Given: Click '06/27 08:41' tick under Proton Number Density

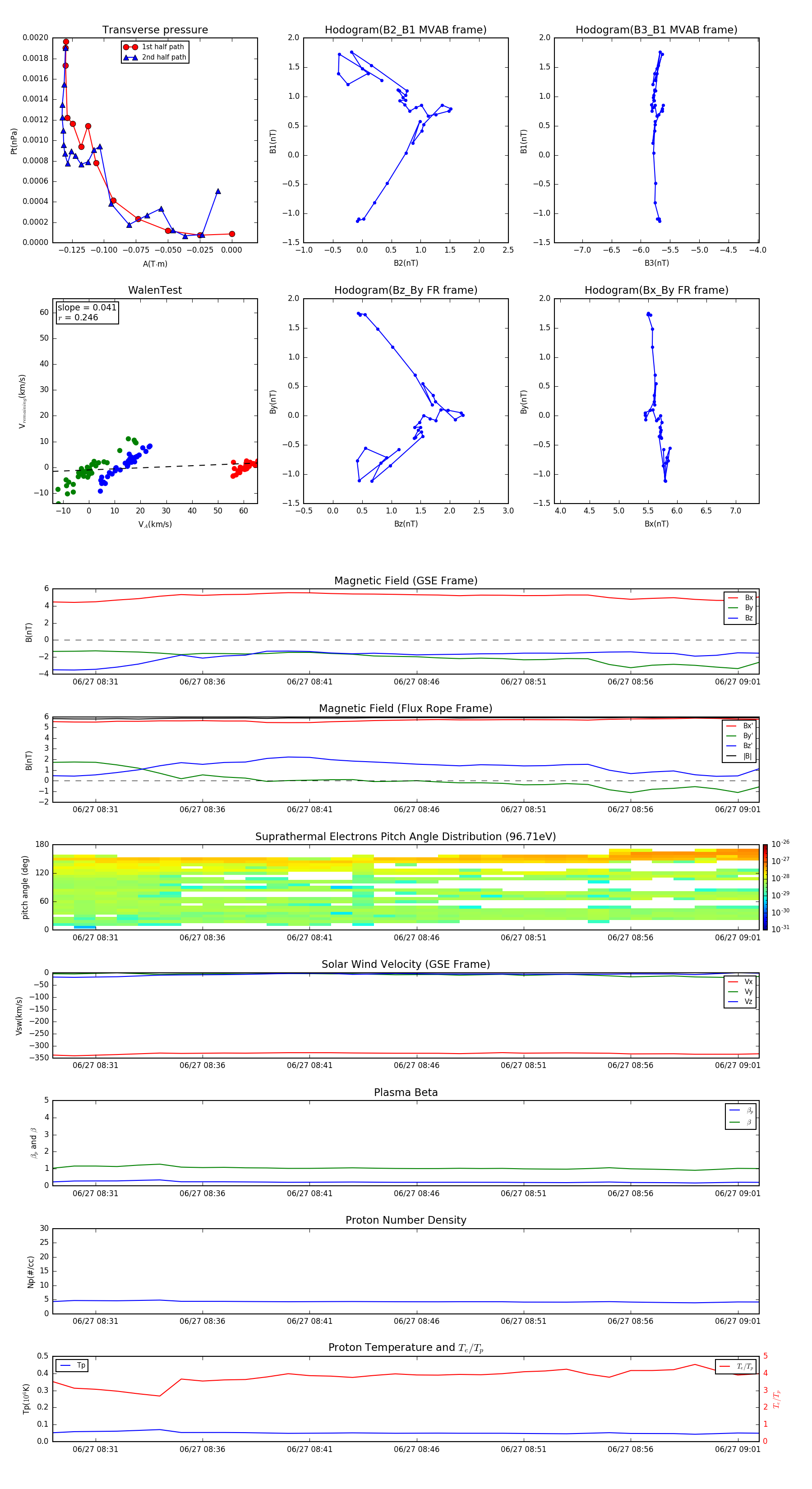Looking at the screenshot, I should click(x=310, y=1321).
